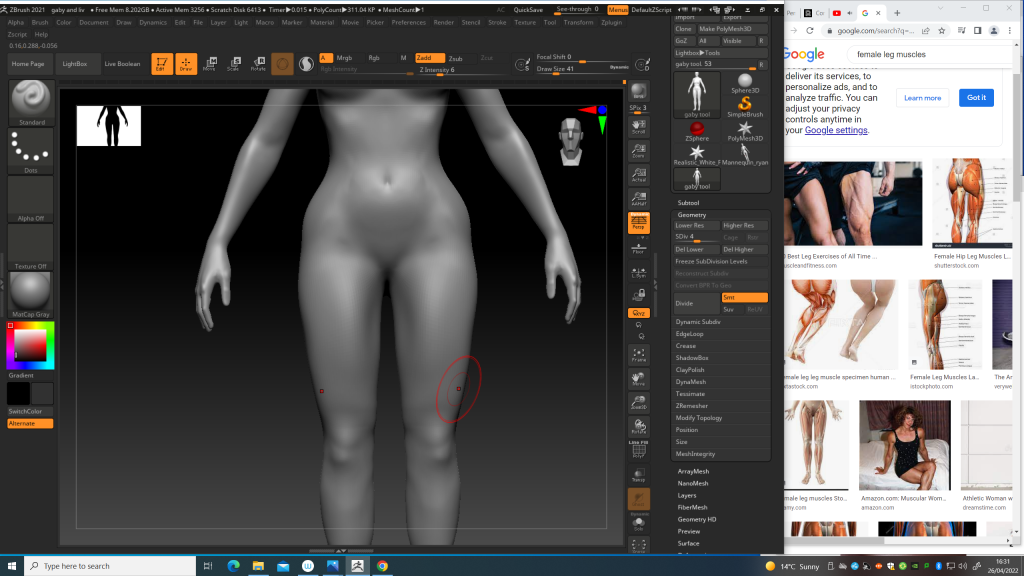Pick a color in the color picker square

pyautogui.click(x=30, y=345)
